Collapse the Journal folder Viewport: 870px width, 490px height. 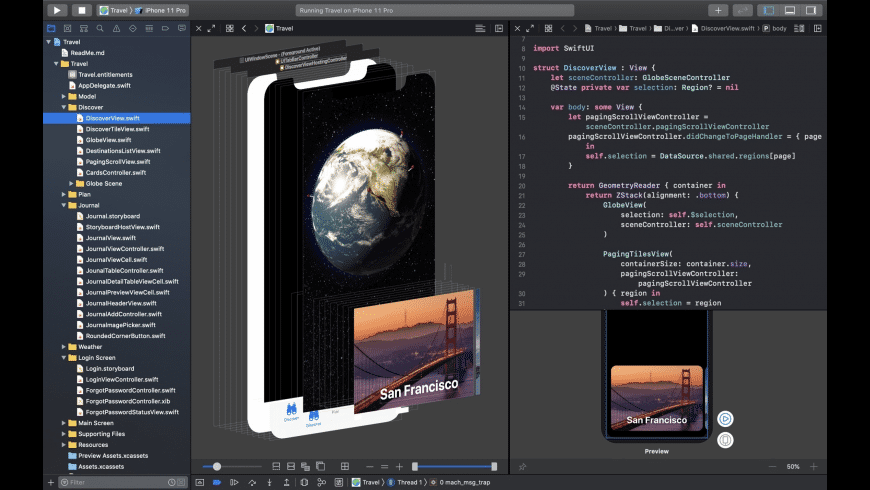[63, 205]
